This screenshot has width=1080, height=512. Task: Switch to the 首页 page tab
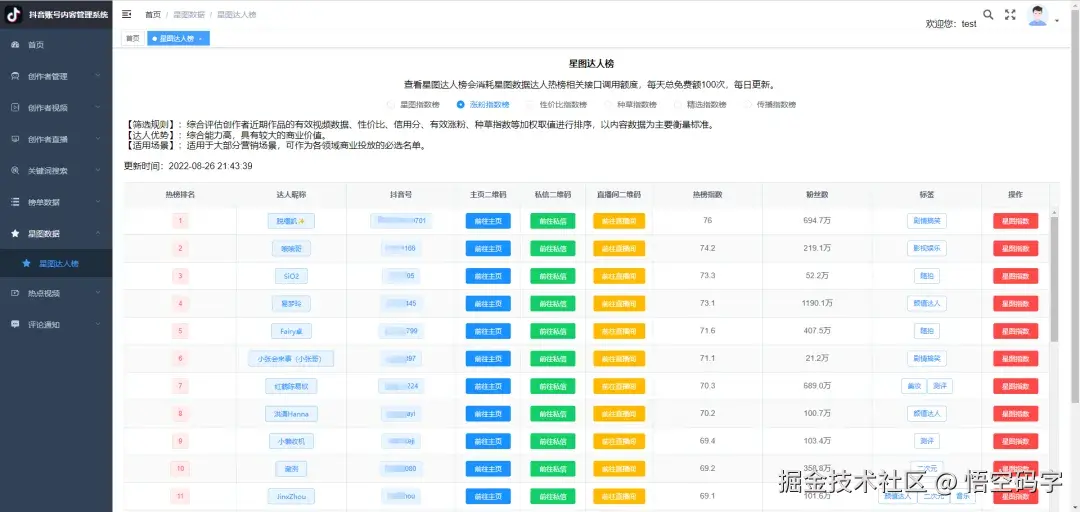tap(132, 39)
